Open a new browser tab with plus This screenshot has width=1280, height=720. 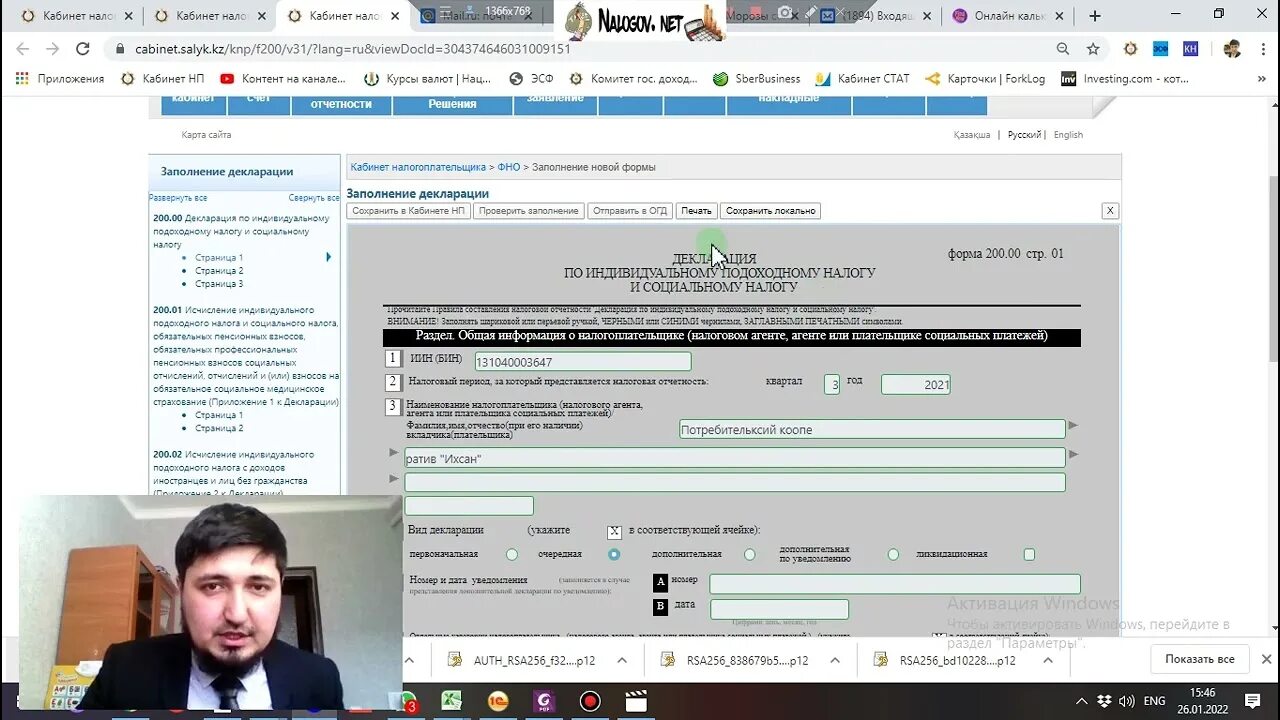(x=1095, y=15)
